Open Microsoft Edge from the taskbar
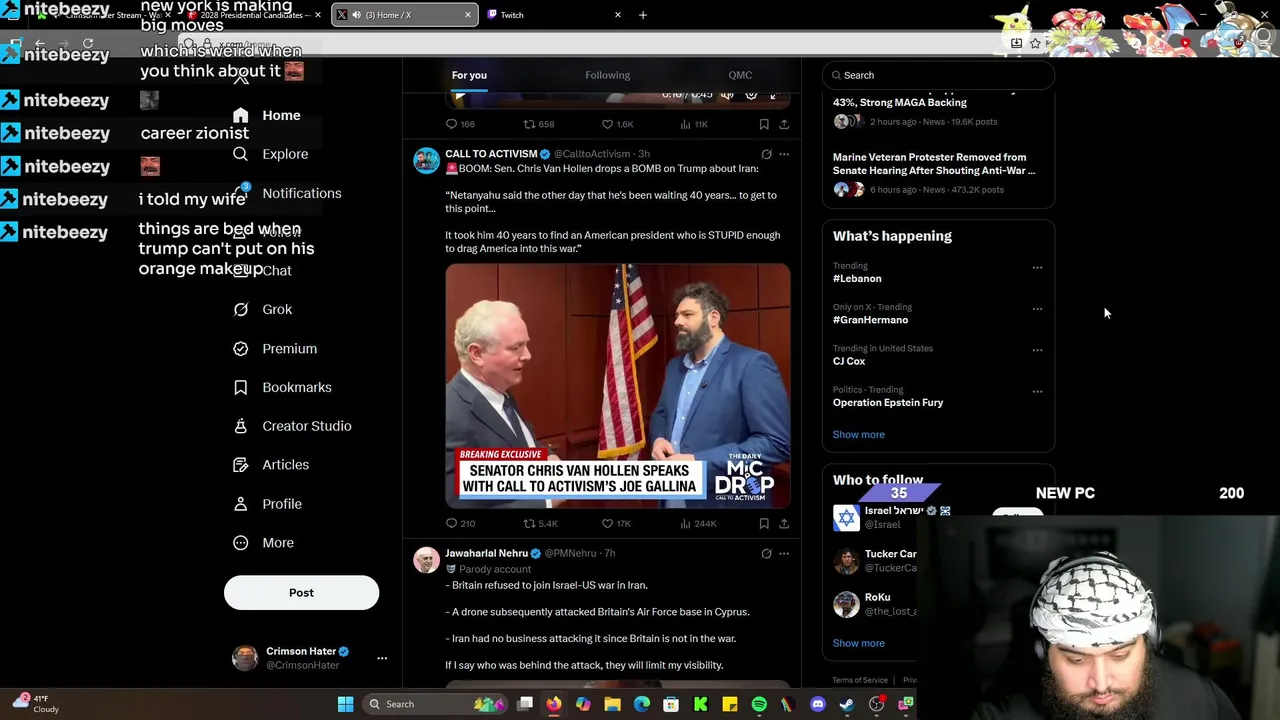This screenshot has width=1280, height=720. [x=641, y=704]
